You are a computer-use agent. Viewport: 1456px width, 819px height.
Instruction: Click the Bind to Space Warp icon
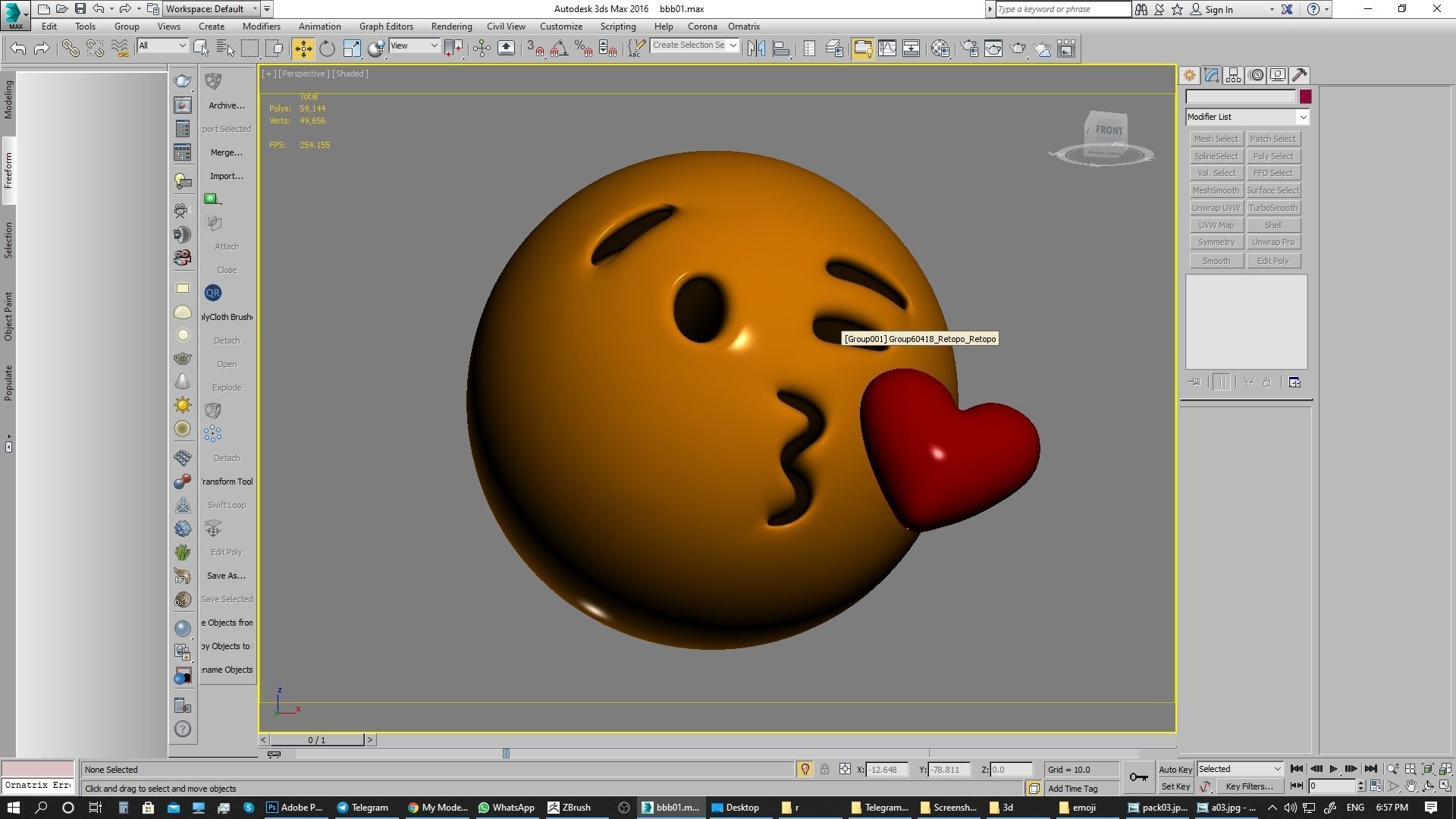[x=120, y=49]
